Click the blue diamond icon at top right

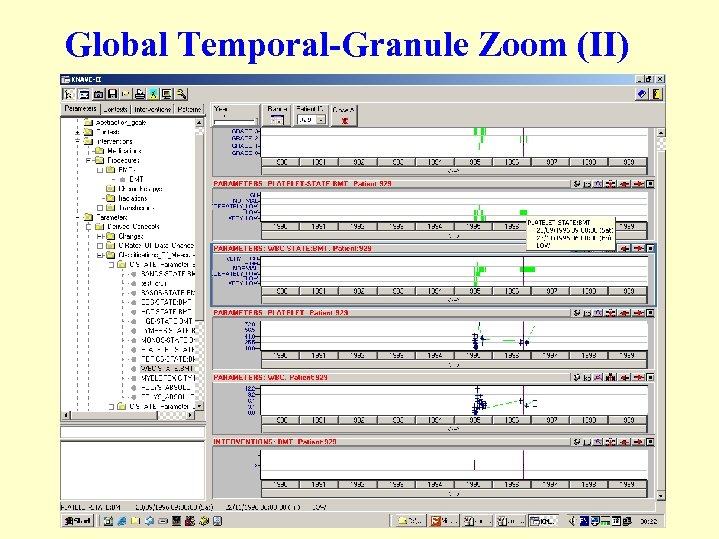pyautogui.click(x=642, y=94)
